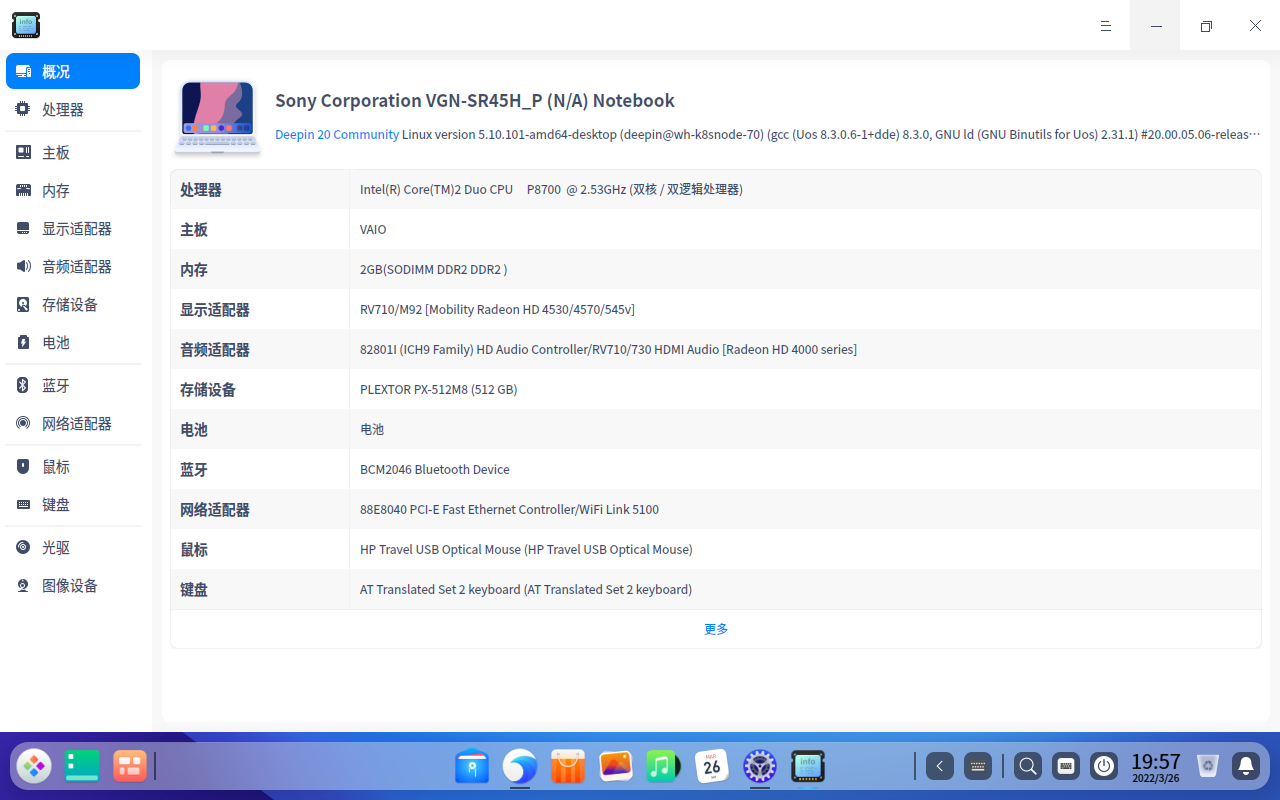Image resolution: width=1280 pixels, height=800 pixels.
Task: Open the 处理器 processor section in the sidebar
Action: coord(73,109)
